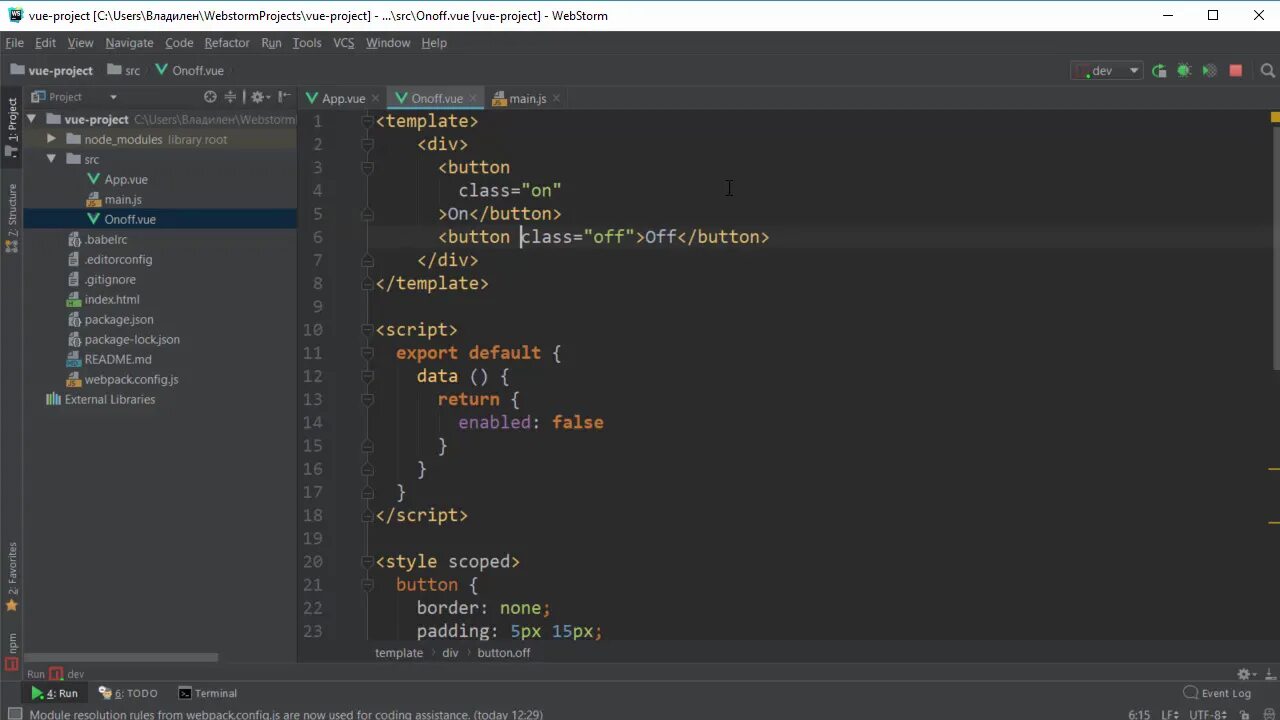Open the Structure side tool window
The width and height of the screenshot is (1280, 720).
point(12,217)
